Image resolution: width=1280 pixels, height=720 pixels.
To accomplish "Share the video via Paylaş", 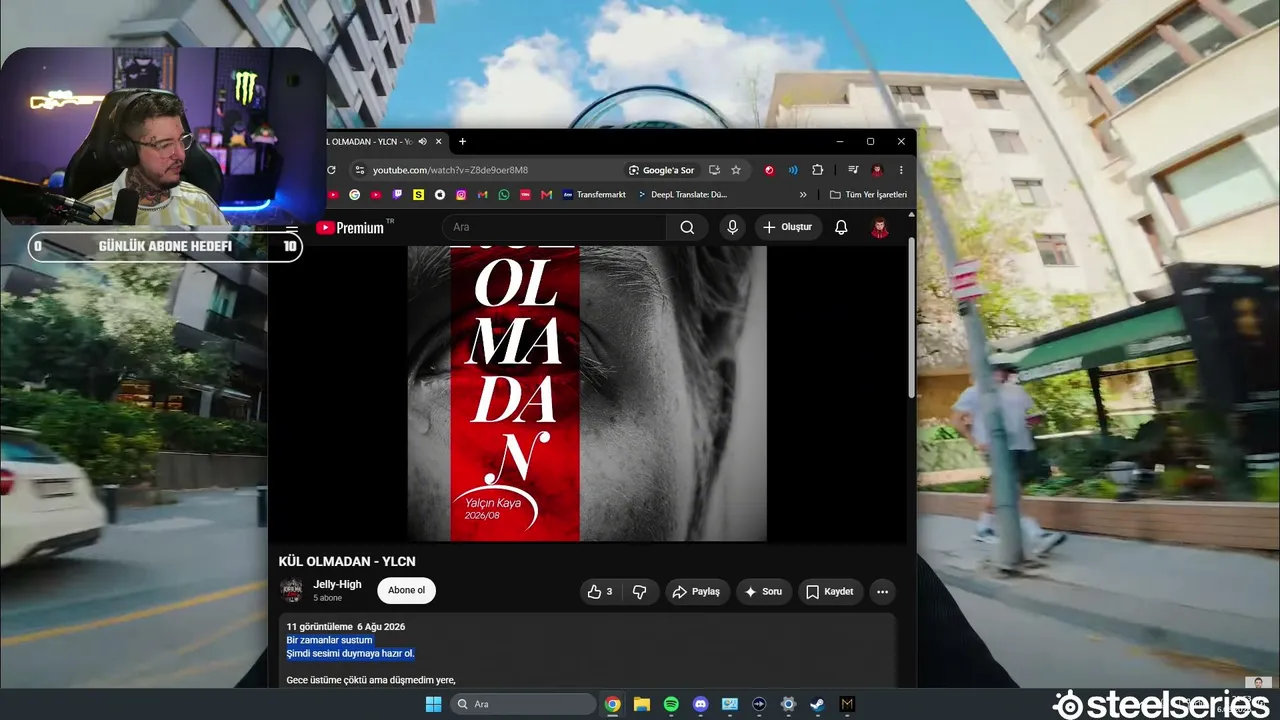I will point(696,592).
